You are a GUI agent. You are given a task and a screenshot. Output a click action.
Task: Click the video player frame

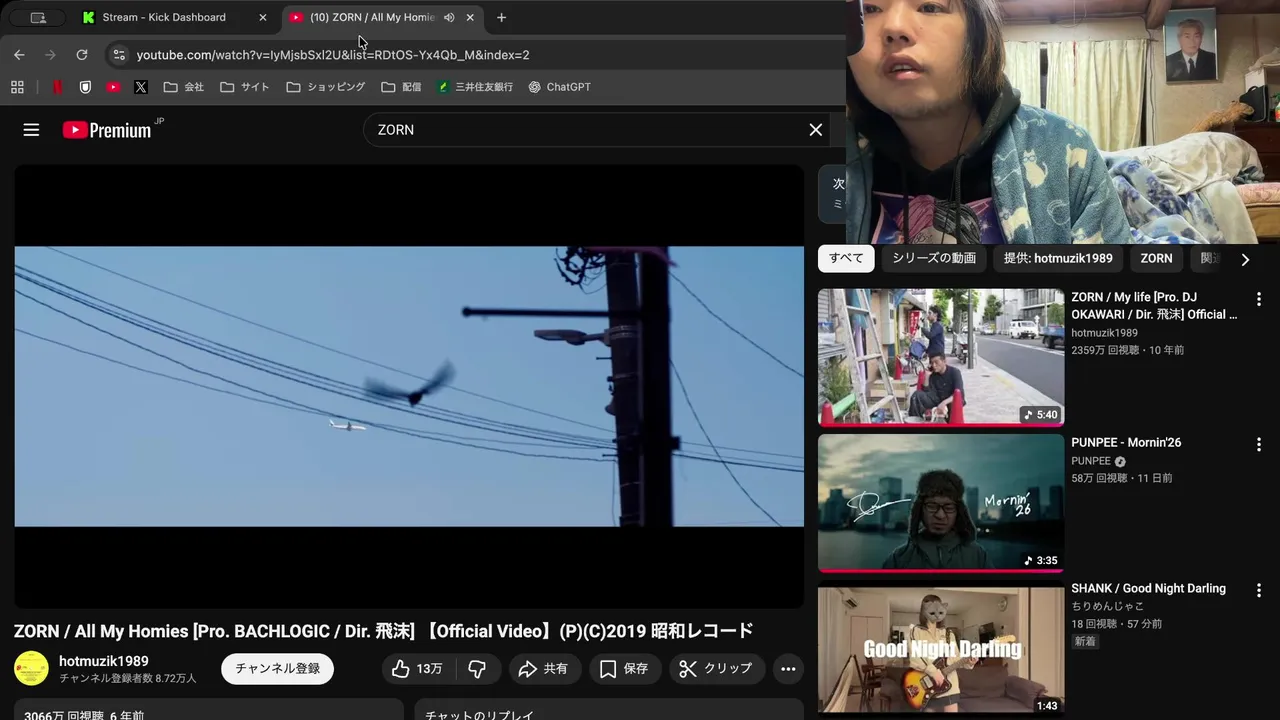(x=409, y=386)
